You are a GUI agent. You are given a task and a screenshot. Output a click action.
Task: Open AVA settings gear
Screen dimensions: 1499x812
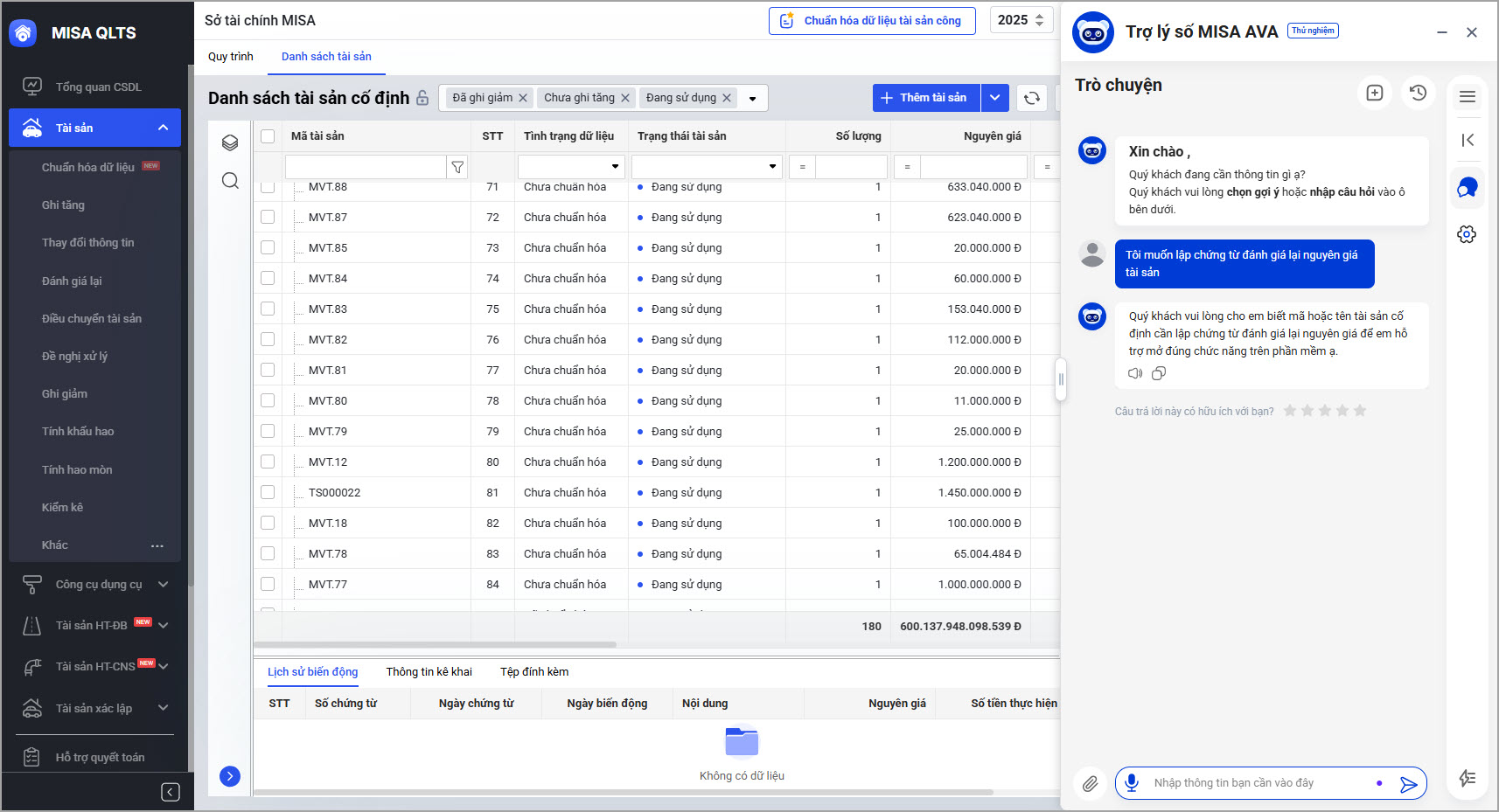pyautogui.click(x=1467, y=234)
